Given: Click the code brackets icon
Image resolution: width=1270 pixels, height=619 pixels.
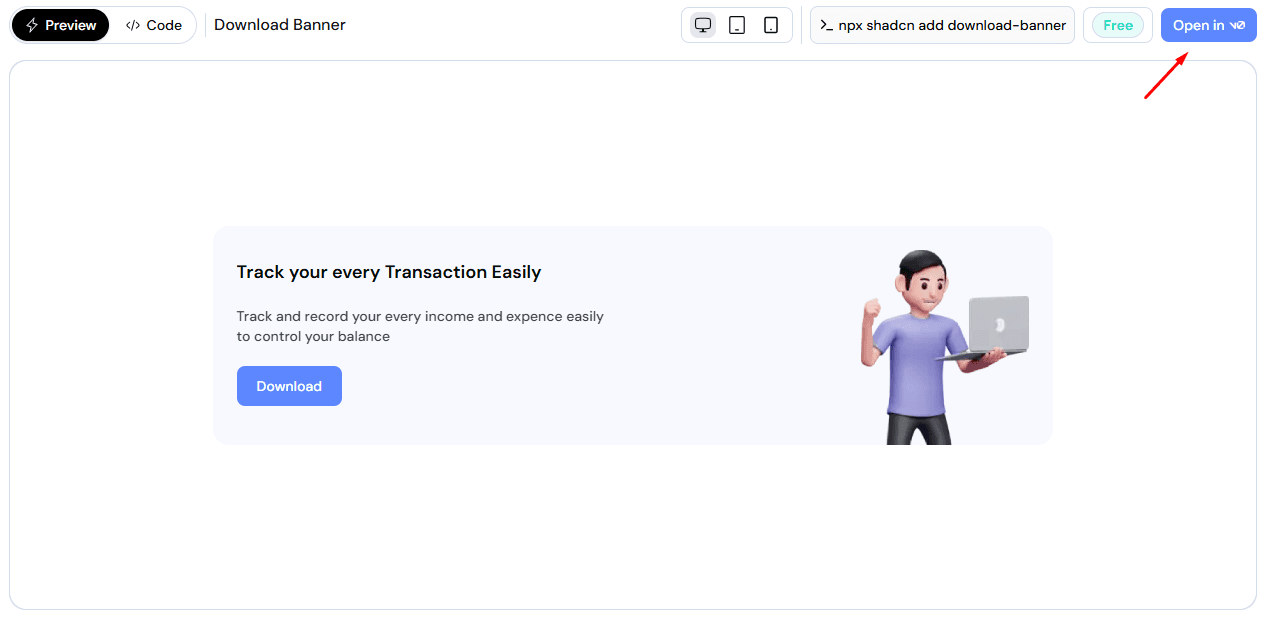Looking at the screenshot, I should tap(133, 26).
